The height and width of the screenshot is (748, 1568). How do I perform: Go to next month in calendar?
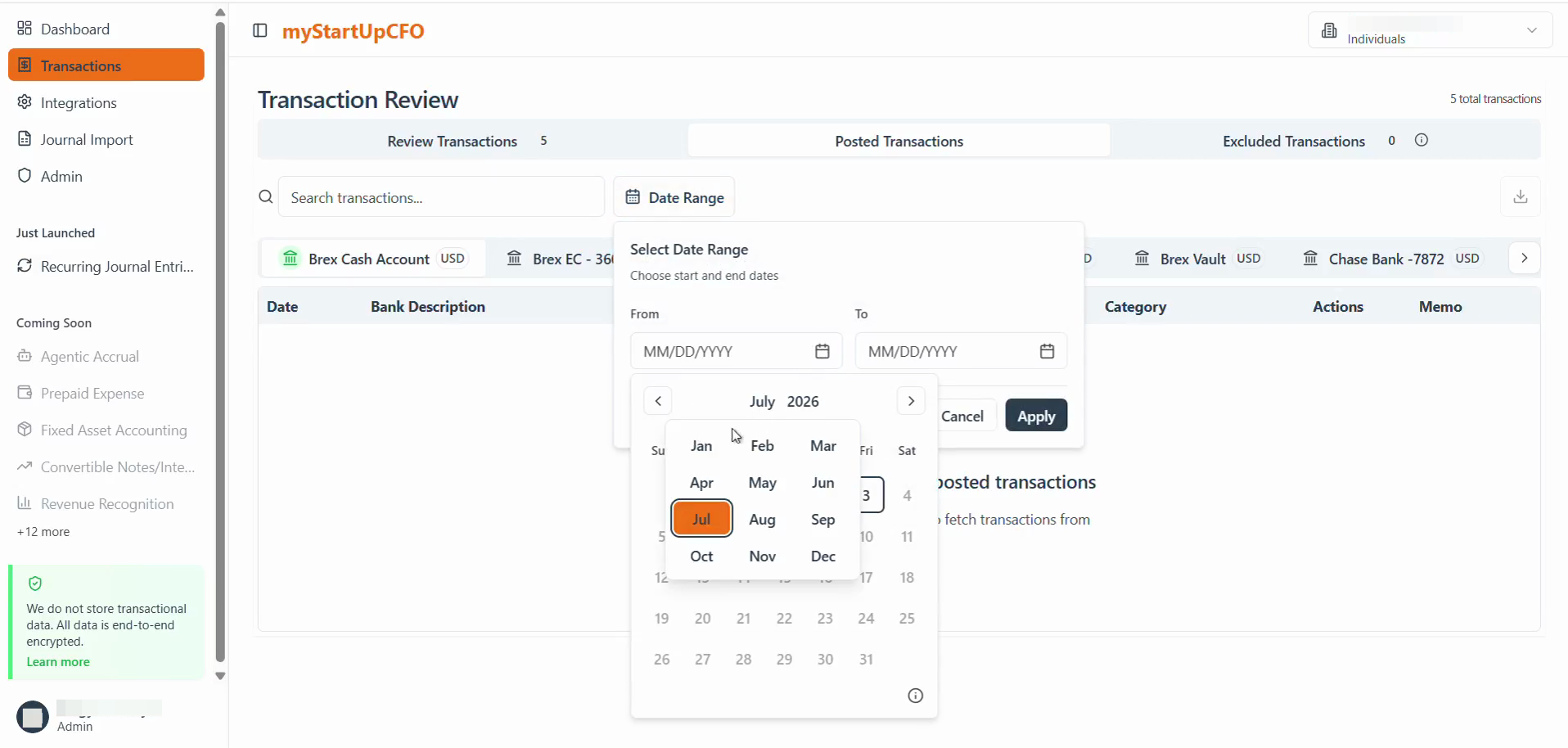coord(911,401)
